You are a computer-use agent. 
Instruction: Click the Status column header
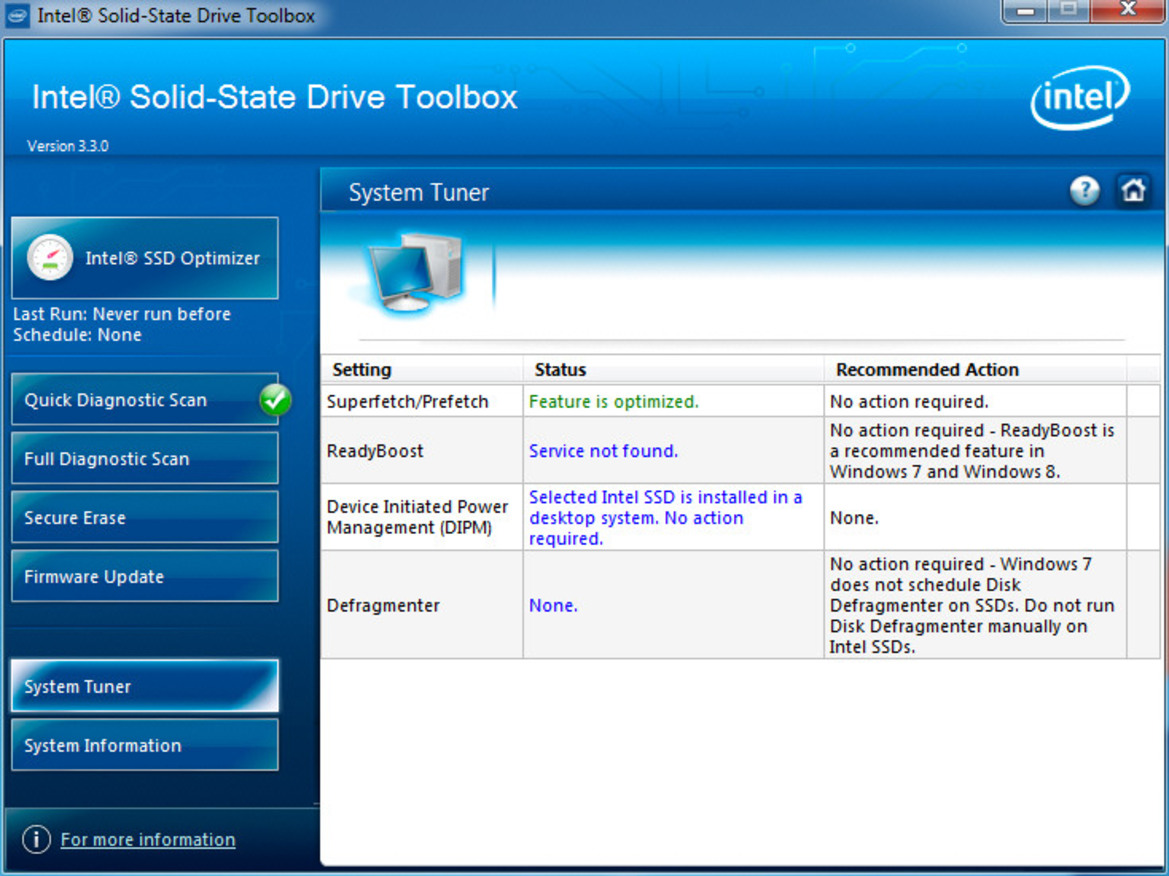[673, 370]
